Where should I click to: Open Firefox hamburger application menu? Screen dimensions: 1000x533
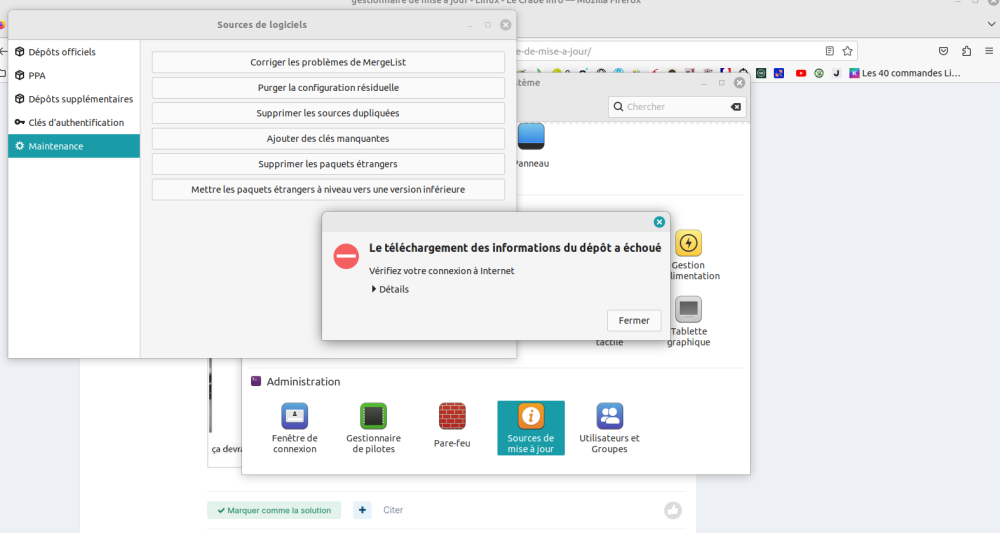990,50
